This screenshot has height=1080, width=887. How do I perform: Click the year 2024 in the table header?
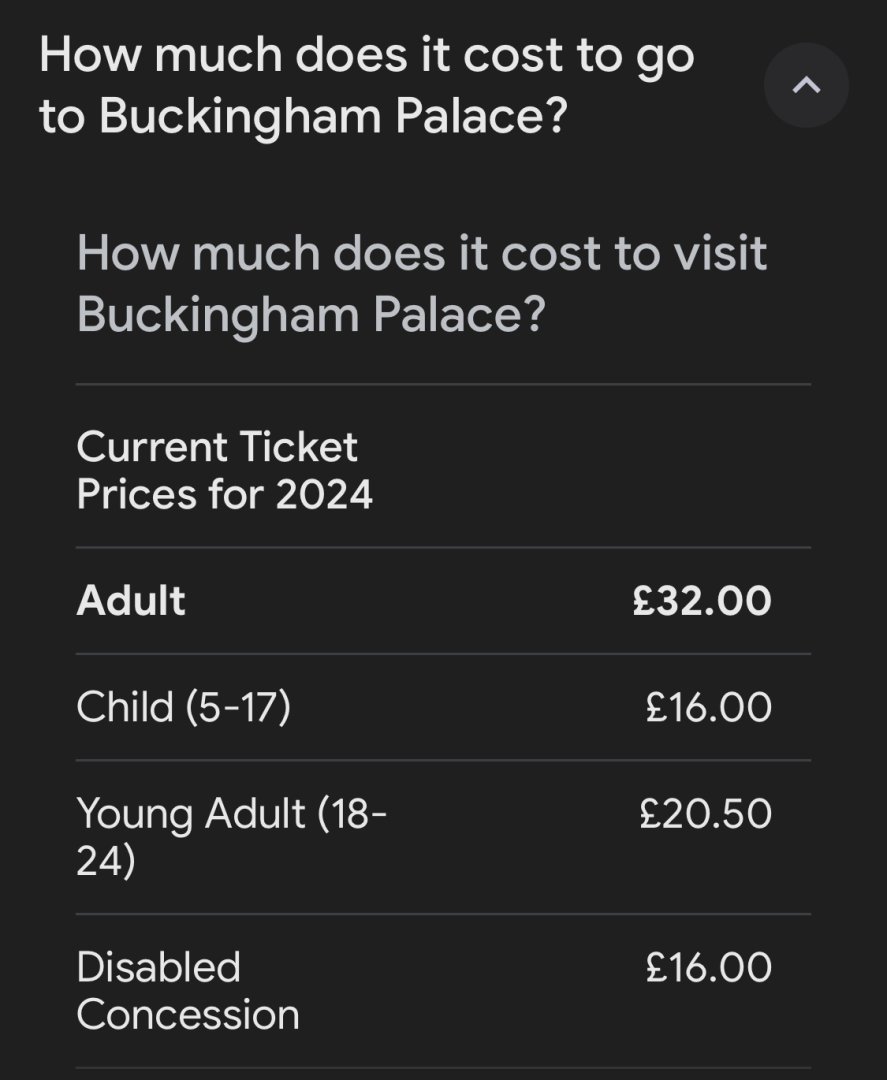pos(324,494)
